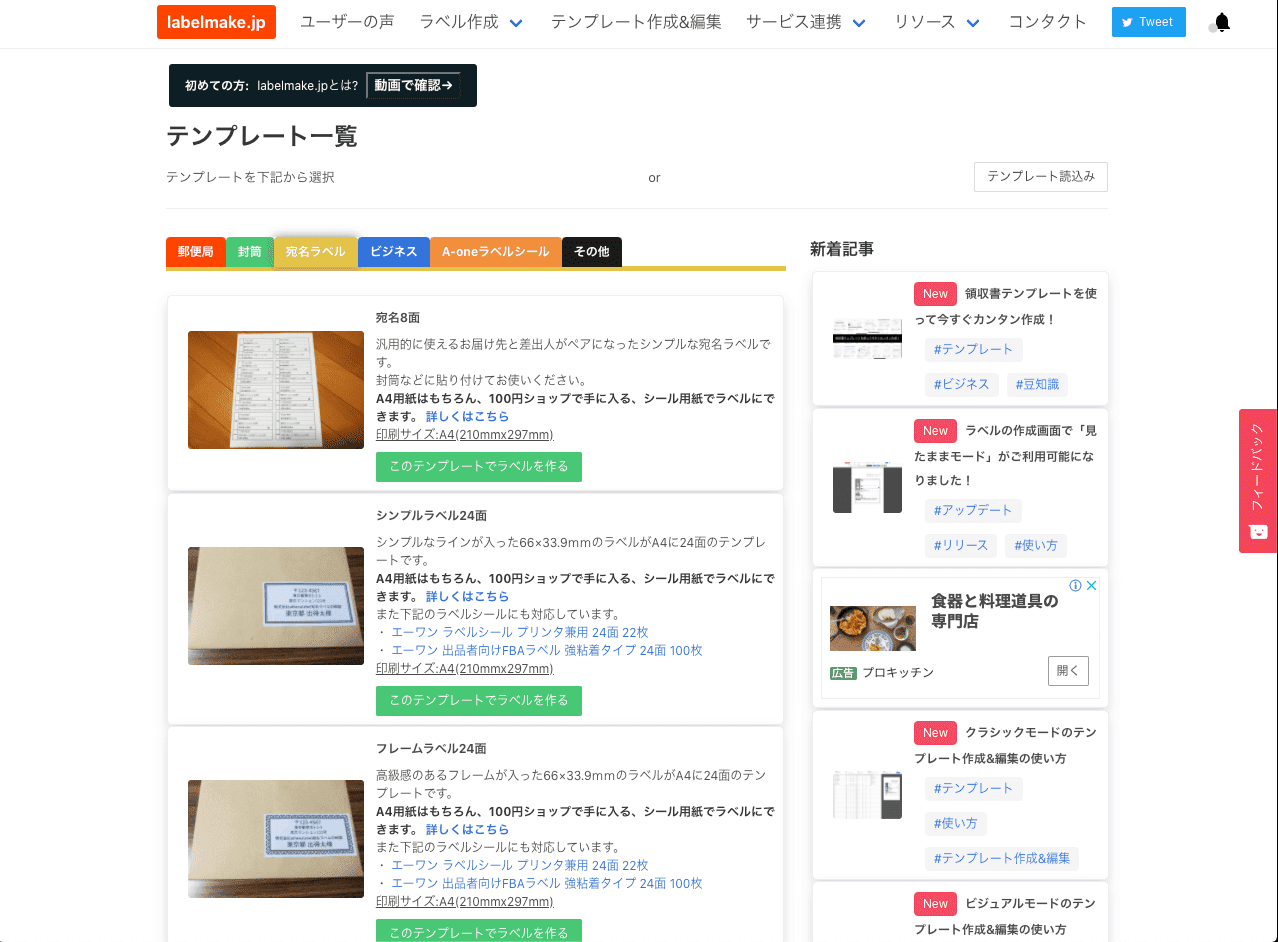Click the 宛名8面 template thumbnail image
The image size is (1278, 942).
pyautogui.click(x=275, y=390)
